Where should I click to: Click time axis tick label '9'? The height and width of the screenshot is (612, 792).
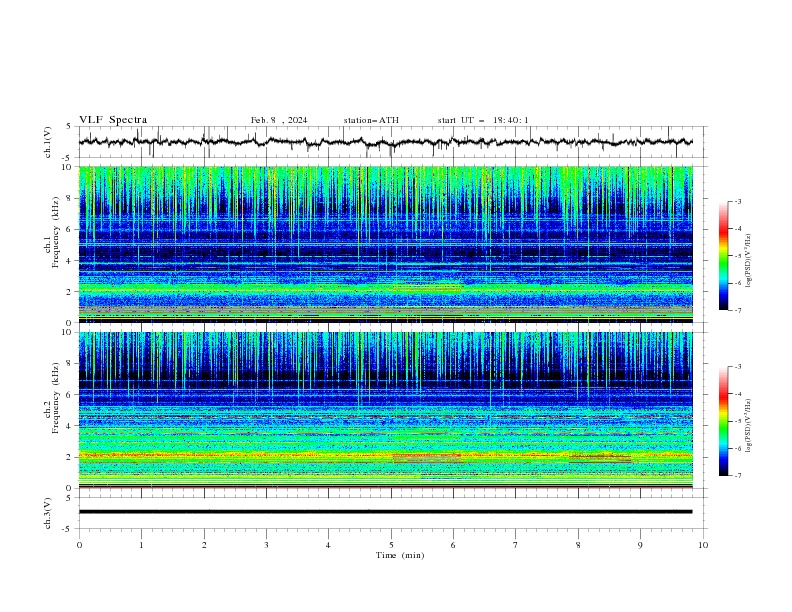pyautogui.click(x=640, y=545)
